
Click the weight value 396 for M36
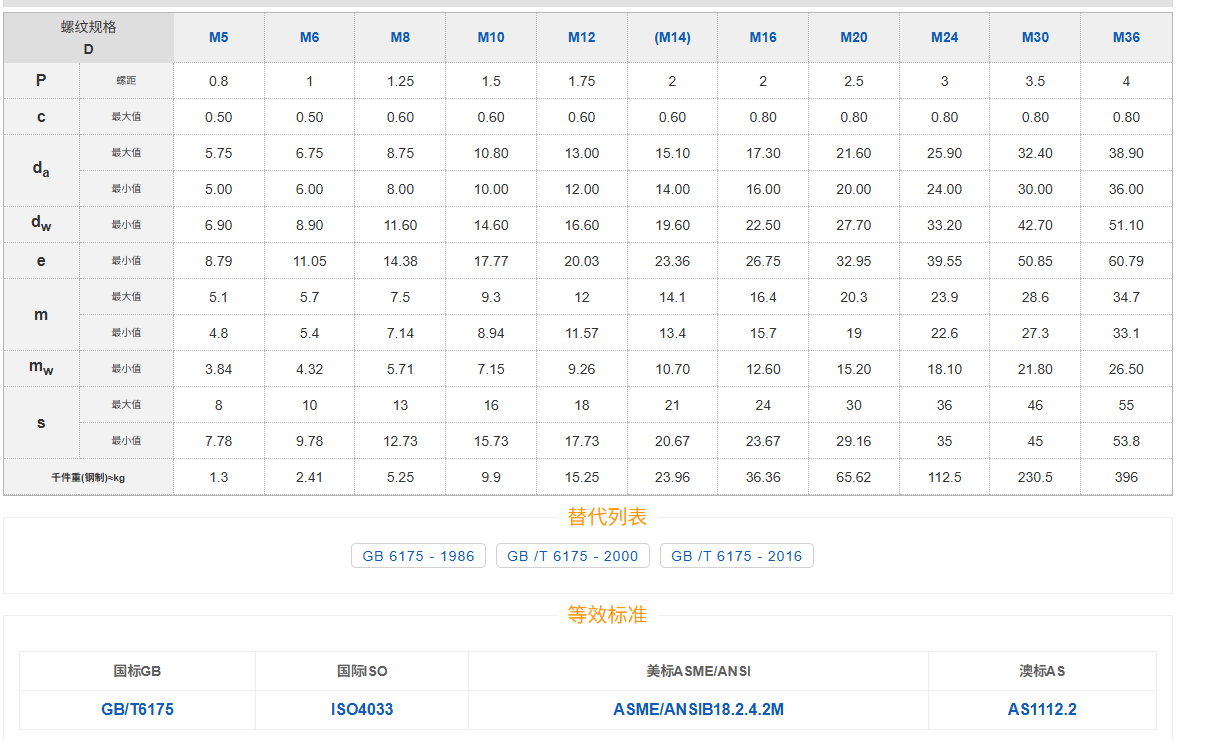point(1126,477)
